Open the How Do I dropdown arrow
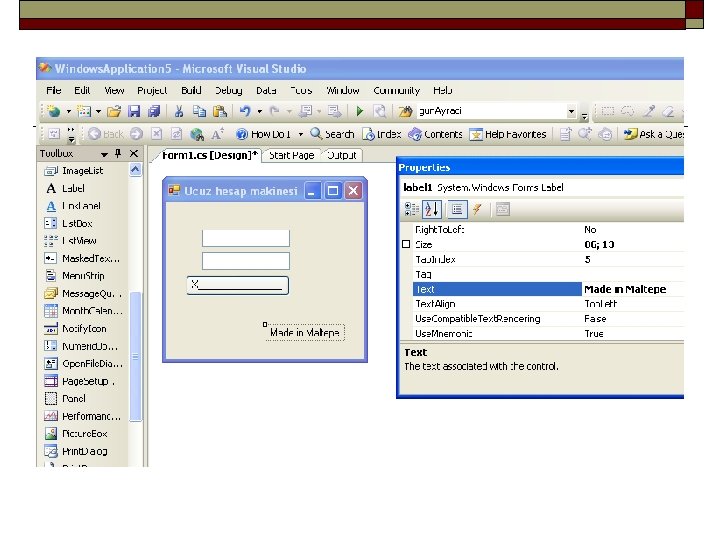This screenshot has height=540, width=720. [x=301, y=134]
